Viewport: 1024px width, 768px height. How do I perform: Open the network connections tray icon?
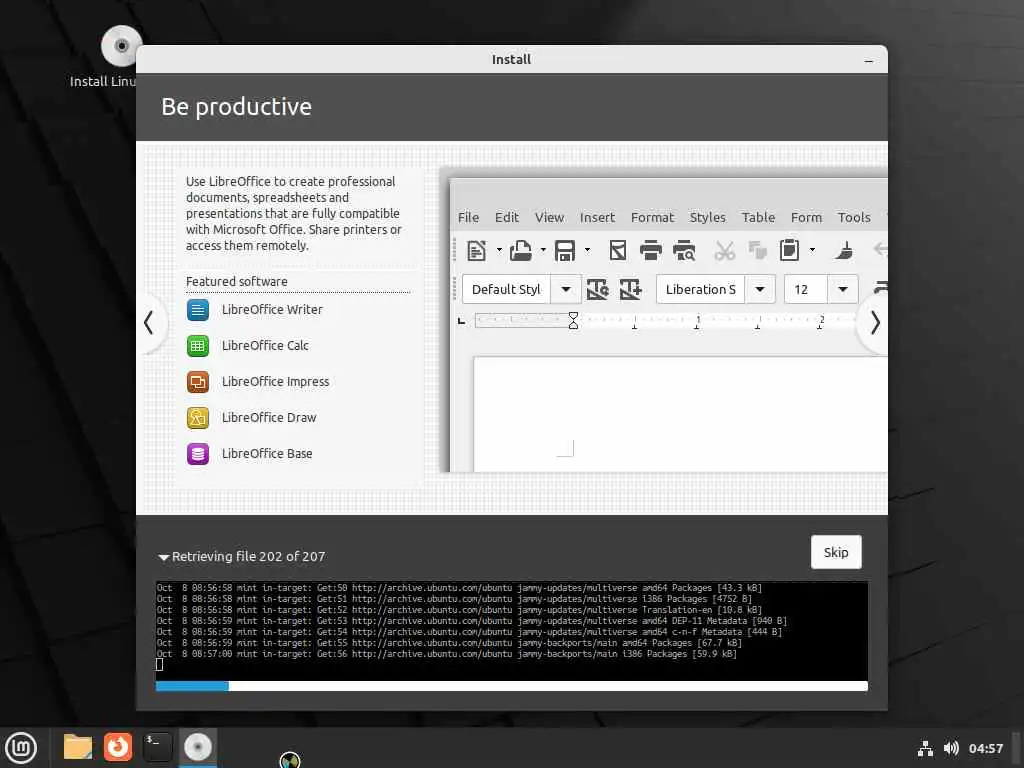tap(925, 748)
